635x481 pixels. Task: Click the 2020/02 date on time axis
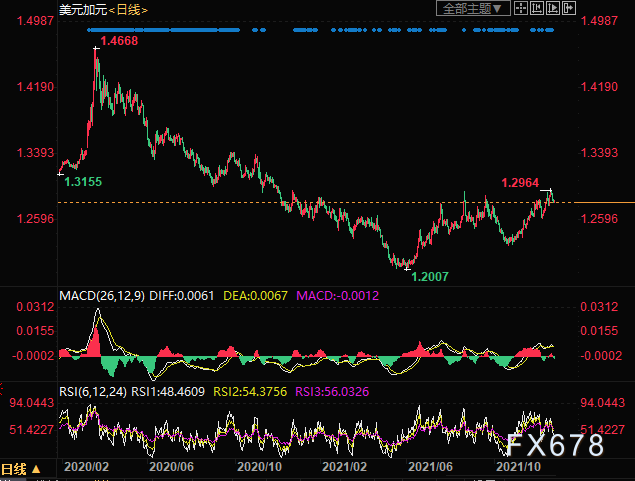tap(87, 467)
